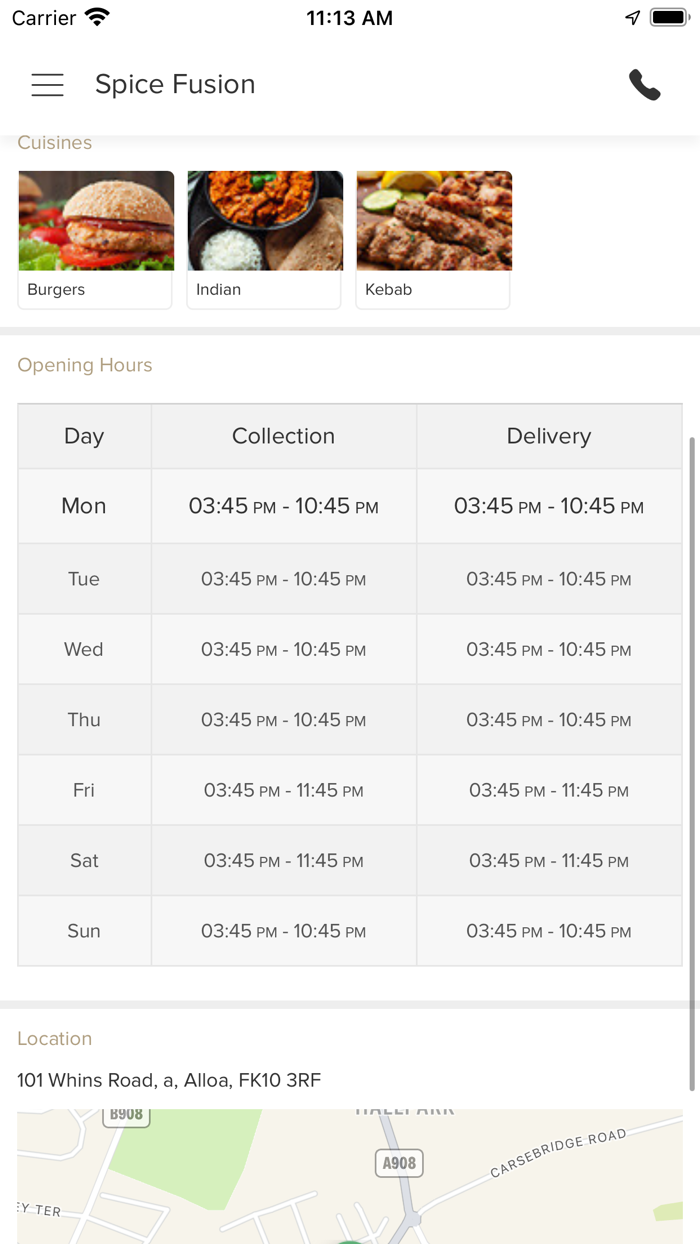700x1244 pixels.
Task: Click Carsebridge Road on the map
Action: 558,1153
